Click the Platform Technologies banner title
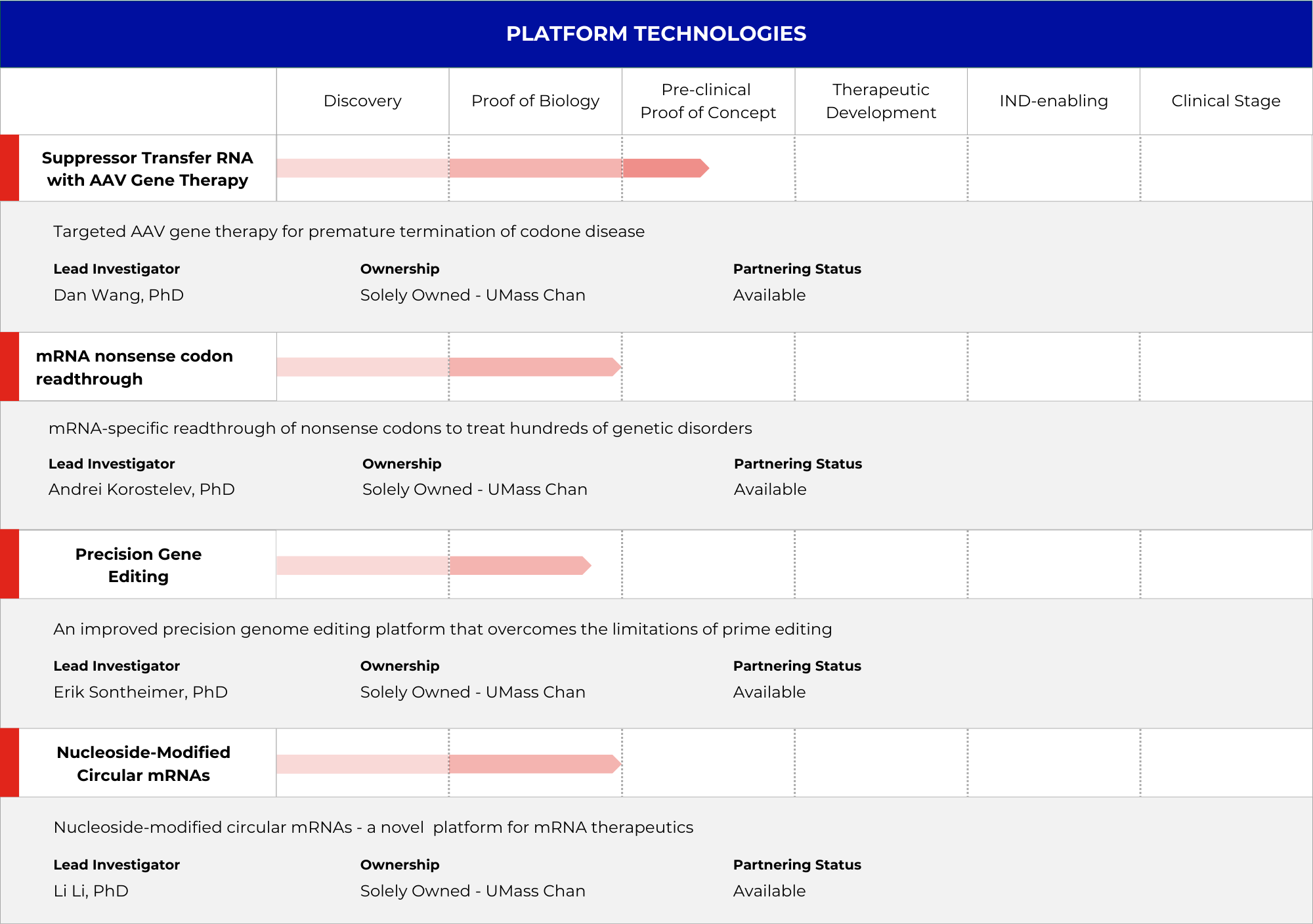 (x=656, y=33)
